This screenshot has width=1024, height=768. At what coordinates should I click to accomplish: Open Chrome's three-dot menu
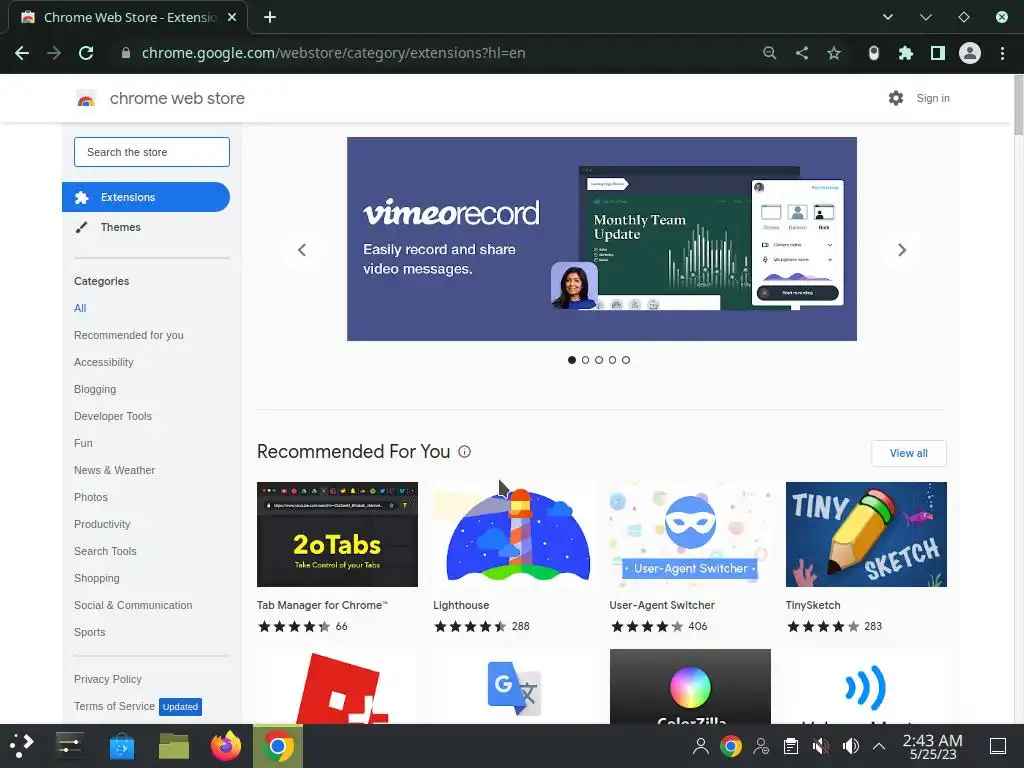tap(1002, 53)
